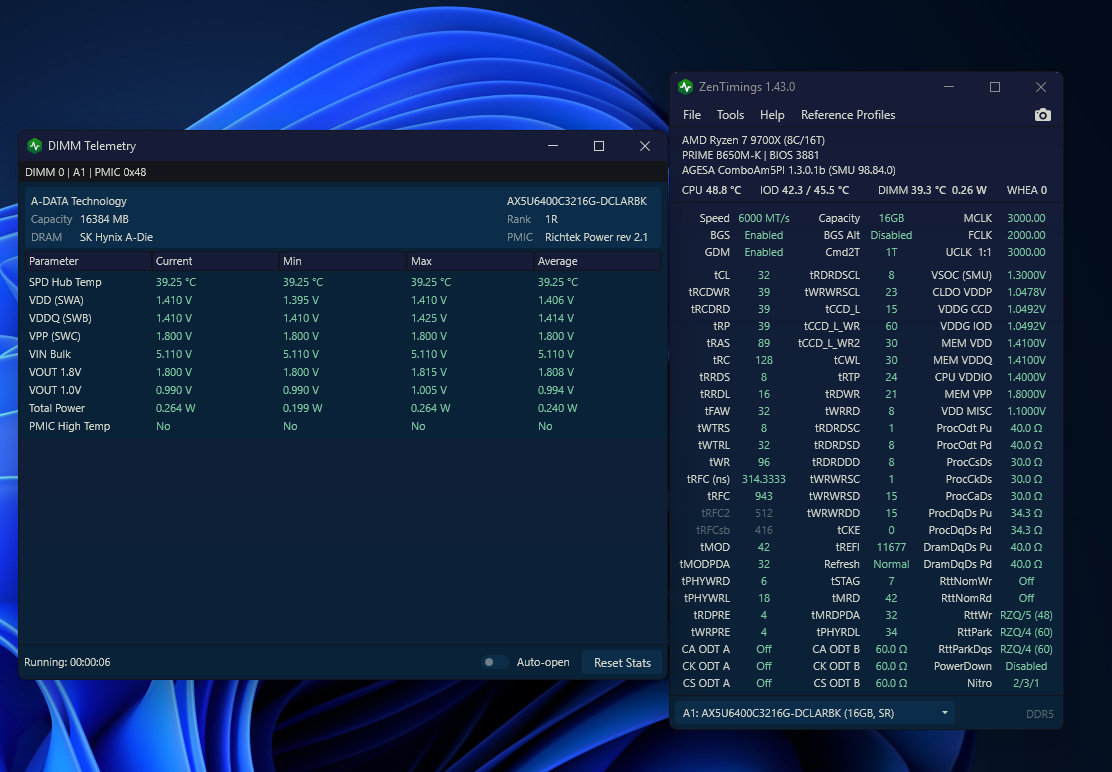Close the ZenTimings window
Image resolution: width=1112 pixels, height=772 pixels.
click(x=1040, y=86)
